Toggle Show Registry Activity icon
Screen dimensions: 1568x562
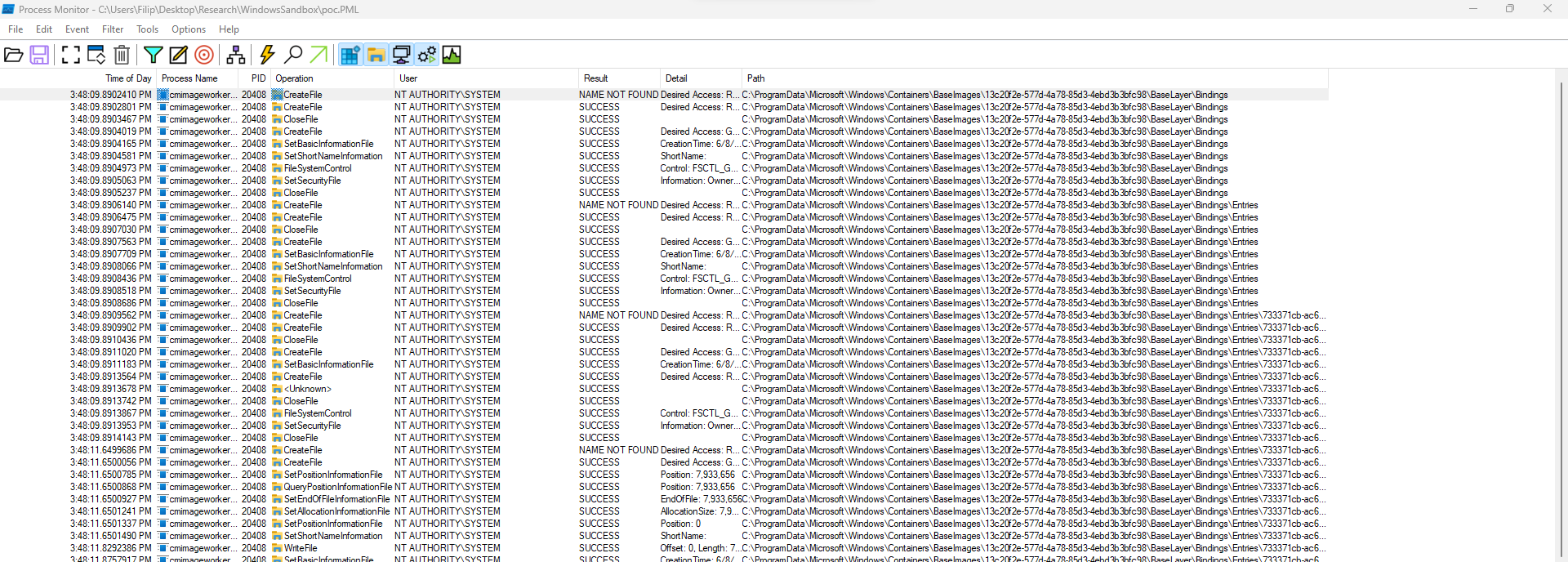350,55
